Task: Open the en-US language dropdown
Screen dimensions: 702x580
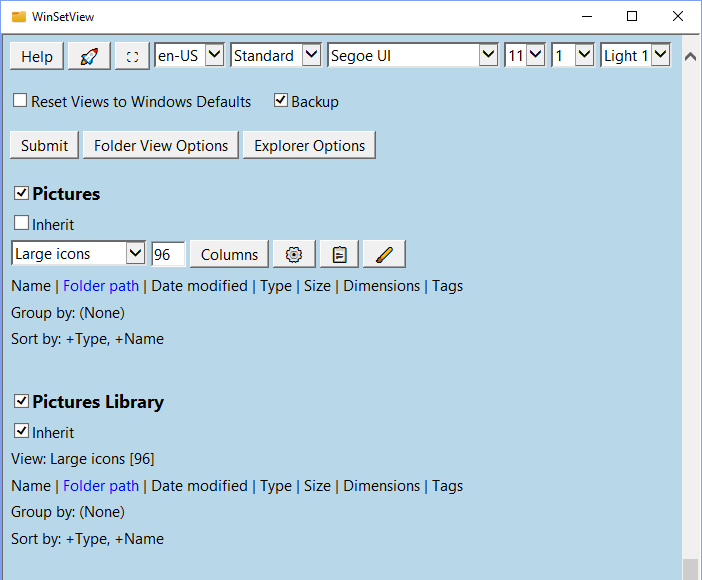Action: tap(189, 56)
